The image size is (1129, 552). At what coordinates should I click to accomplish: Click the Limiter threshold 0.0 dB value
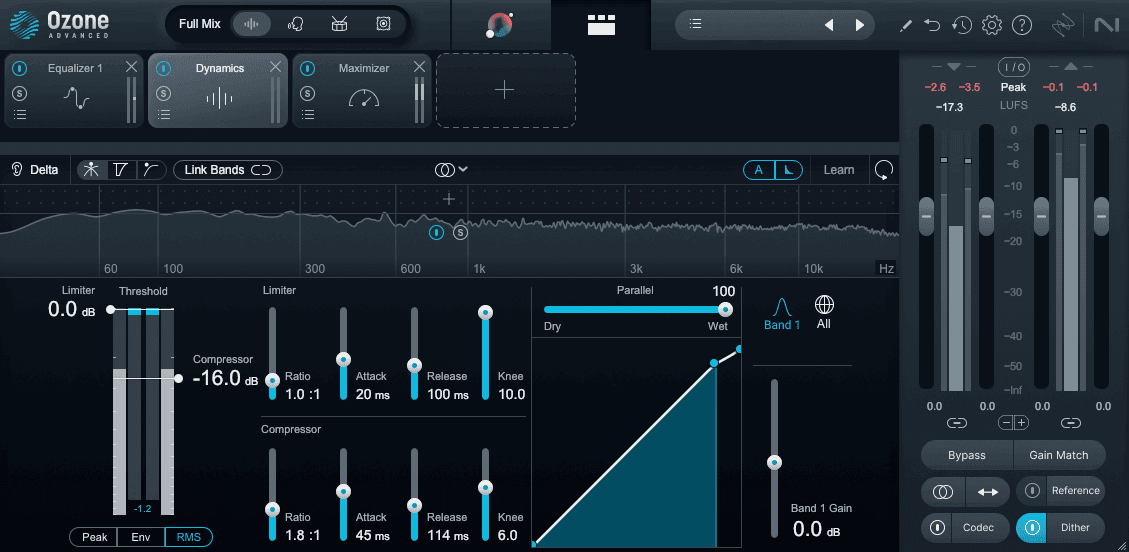pos(71,310)
